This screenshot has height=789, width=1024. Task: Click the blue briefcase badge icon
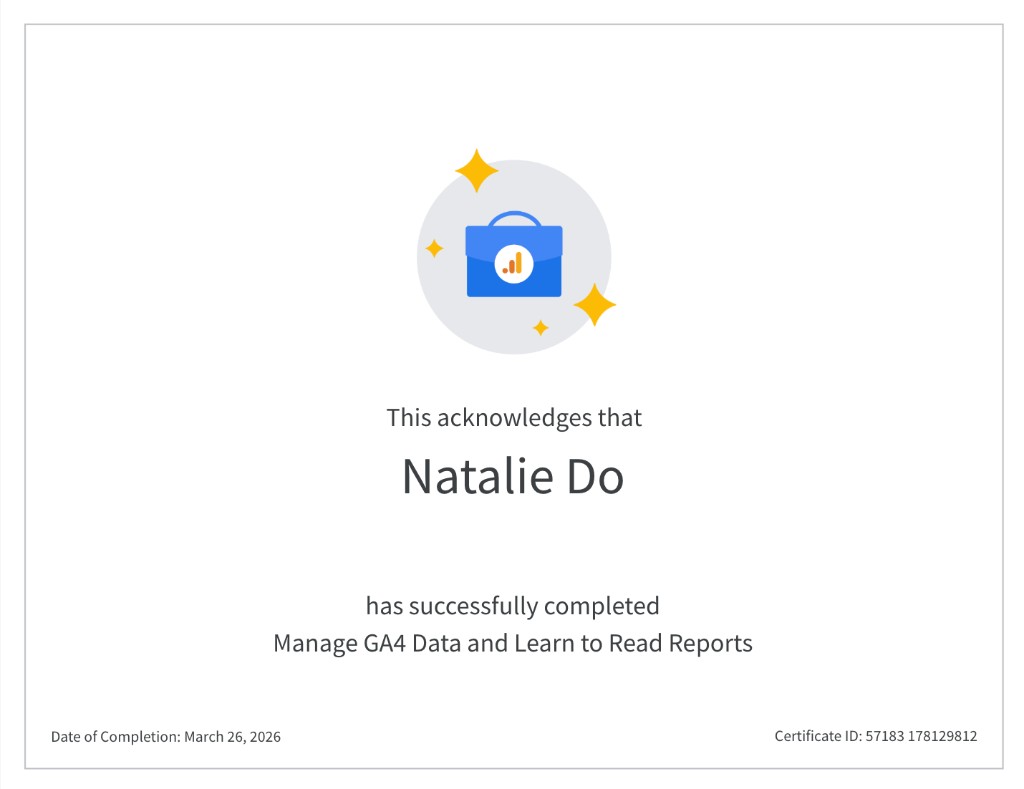point(514,255)
